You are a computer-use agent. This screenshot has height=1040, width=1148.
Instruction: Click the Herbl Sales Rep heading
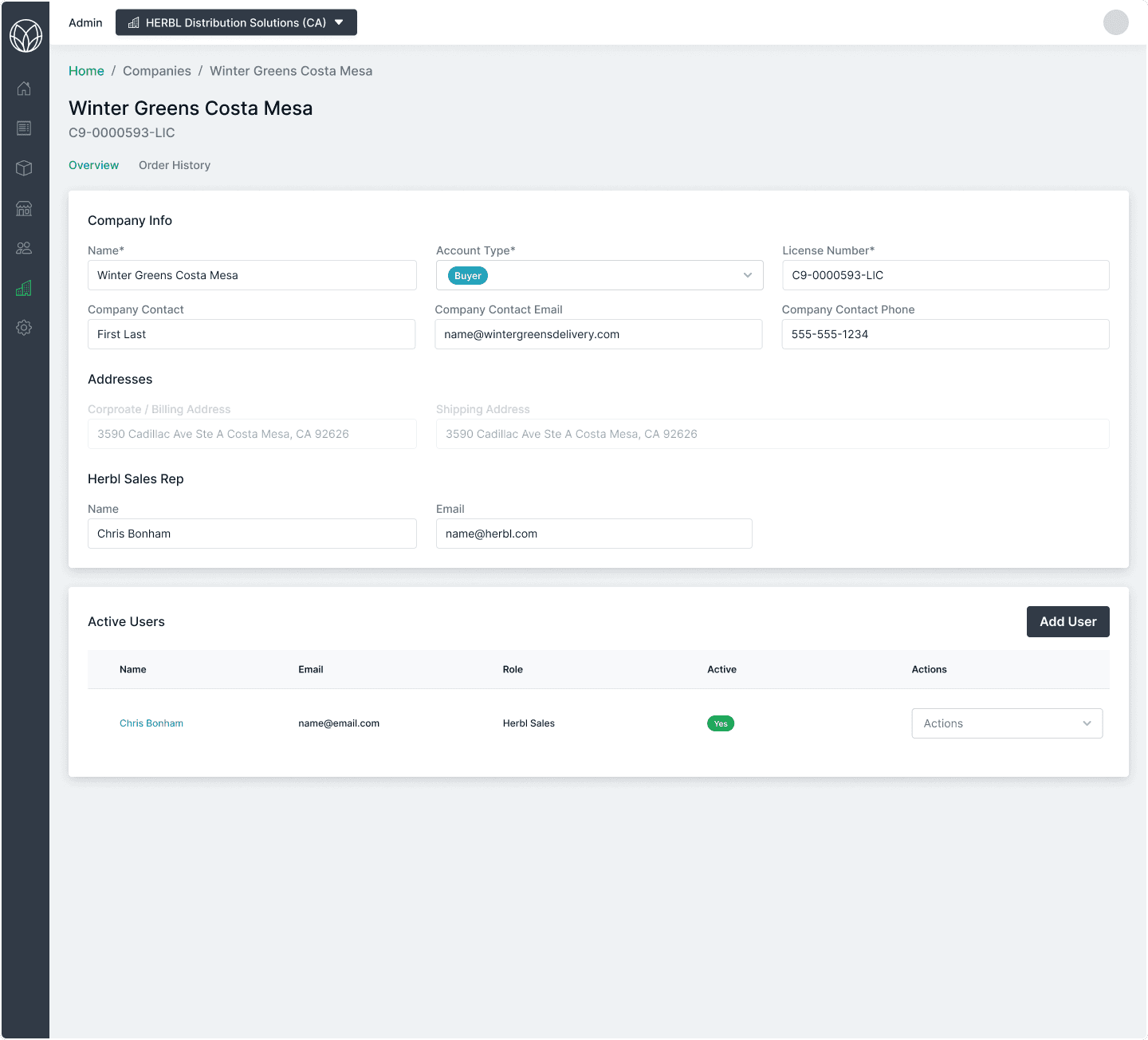tap(136, 479)
